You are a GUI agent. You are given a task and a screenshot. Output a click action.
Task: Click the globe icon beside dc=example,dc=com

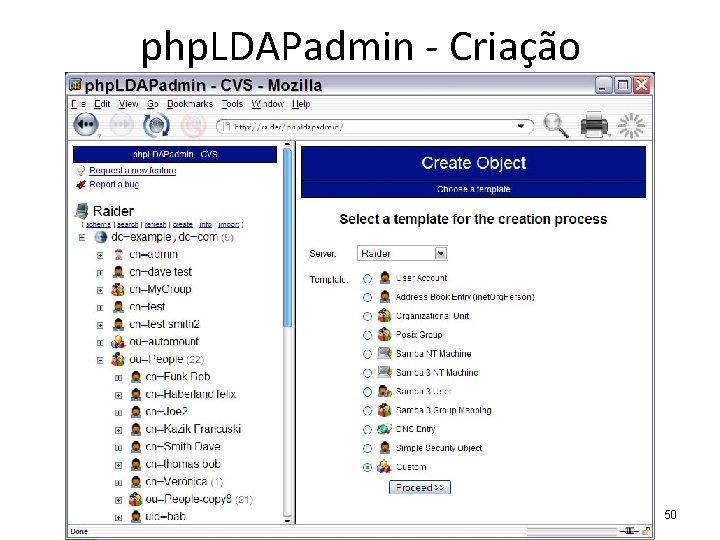101,237
